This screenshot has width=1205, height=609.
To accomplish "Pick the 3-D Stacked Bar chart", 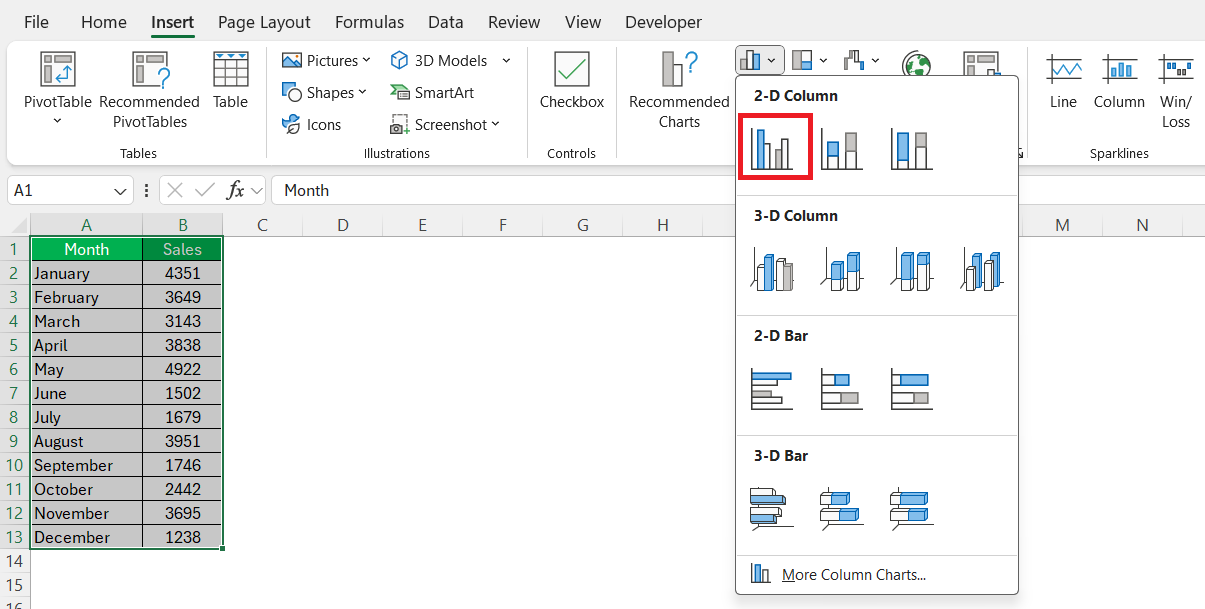I will [x=842, y=508].
